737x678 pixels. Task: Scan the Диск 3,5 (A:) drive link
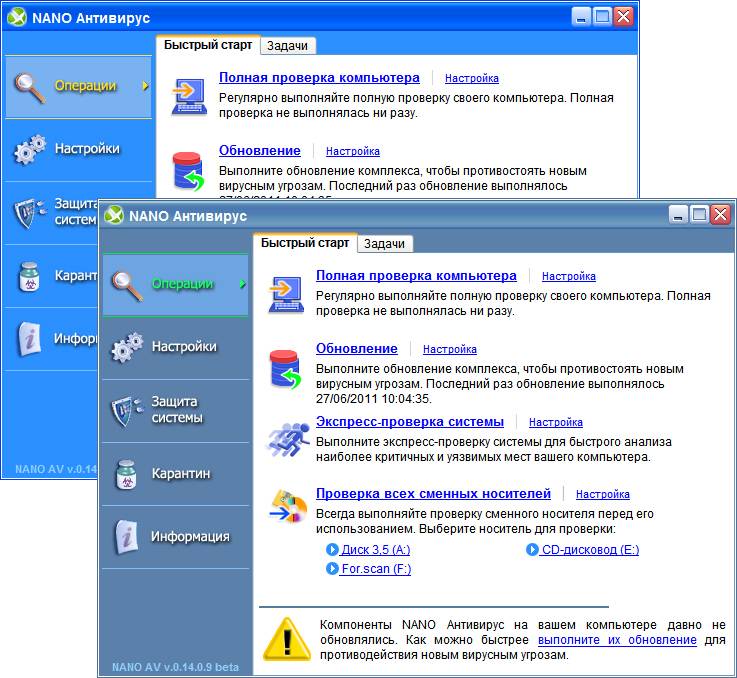point(376,549)
